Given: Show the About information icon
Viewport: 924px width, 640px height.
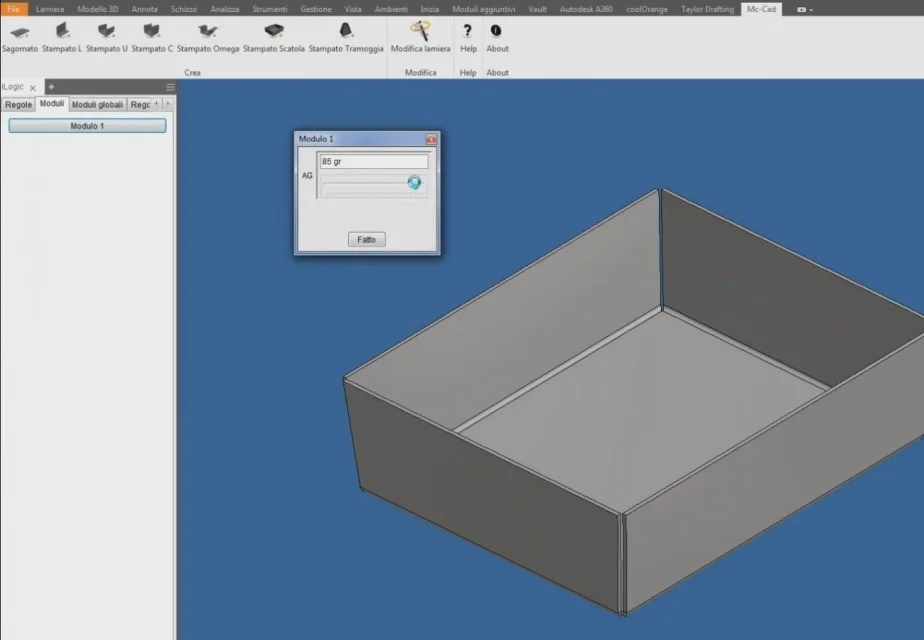Looking at the screenshot, I should (x=497, y=38).
